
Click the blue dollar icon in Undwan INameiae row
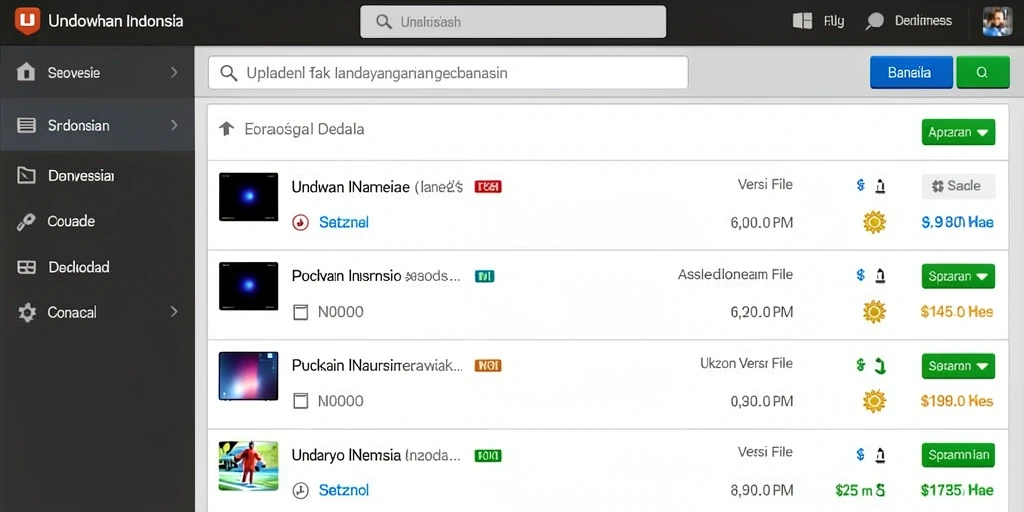pos(861,185)
